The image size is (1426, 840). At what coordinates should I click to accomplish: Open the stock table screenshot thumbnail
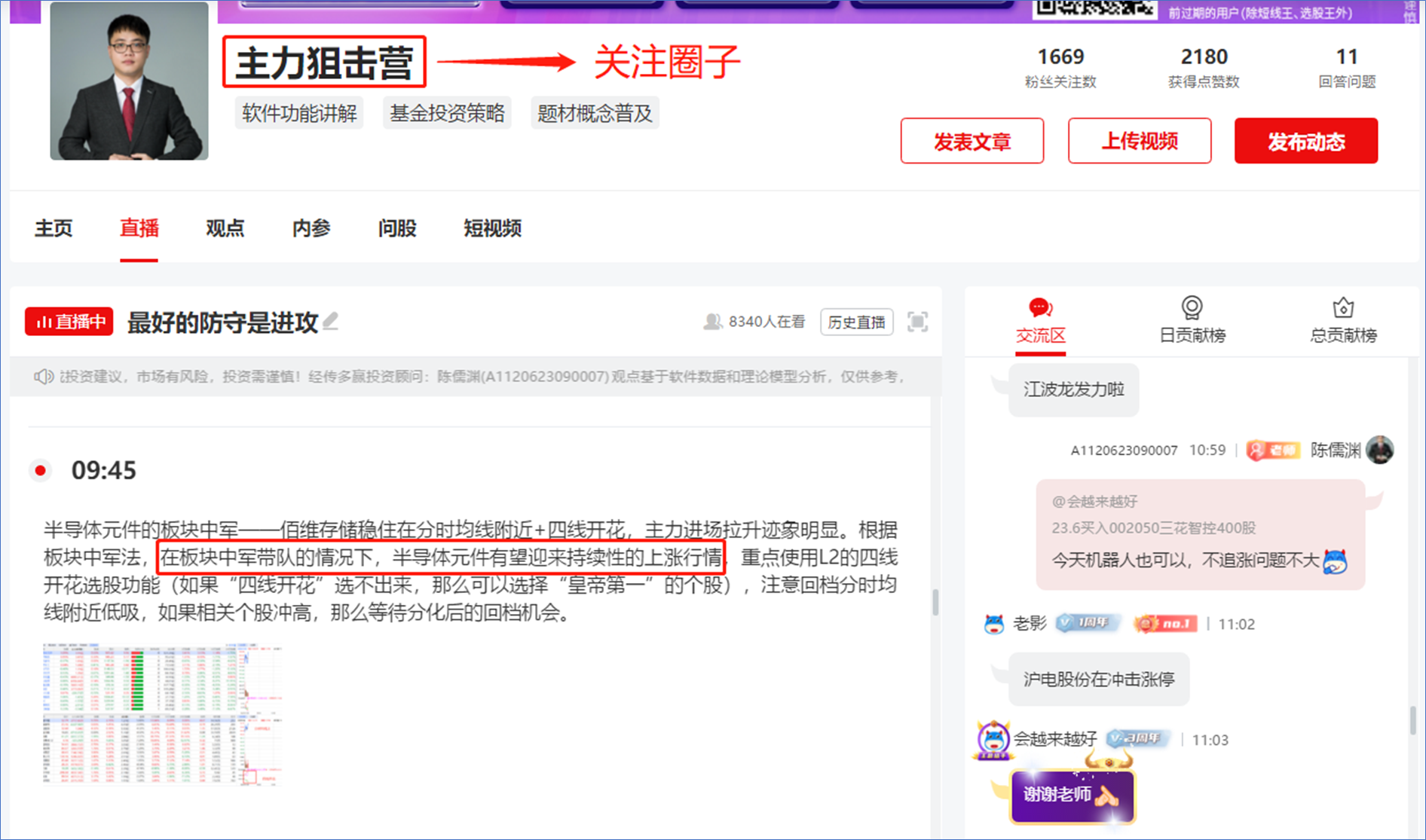(162, 714)
